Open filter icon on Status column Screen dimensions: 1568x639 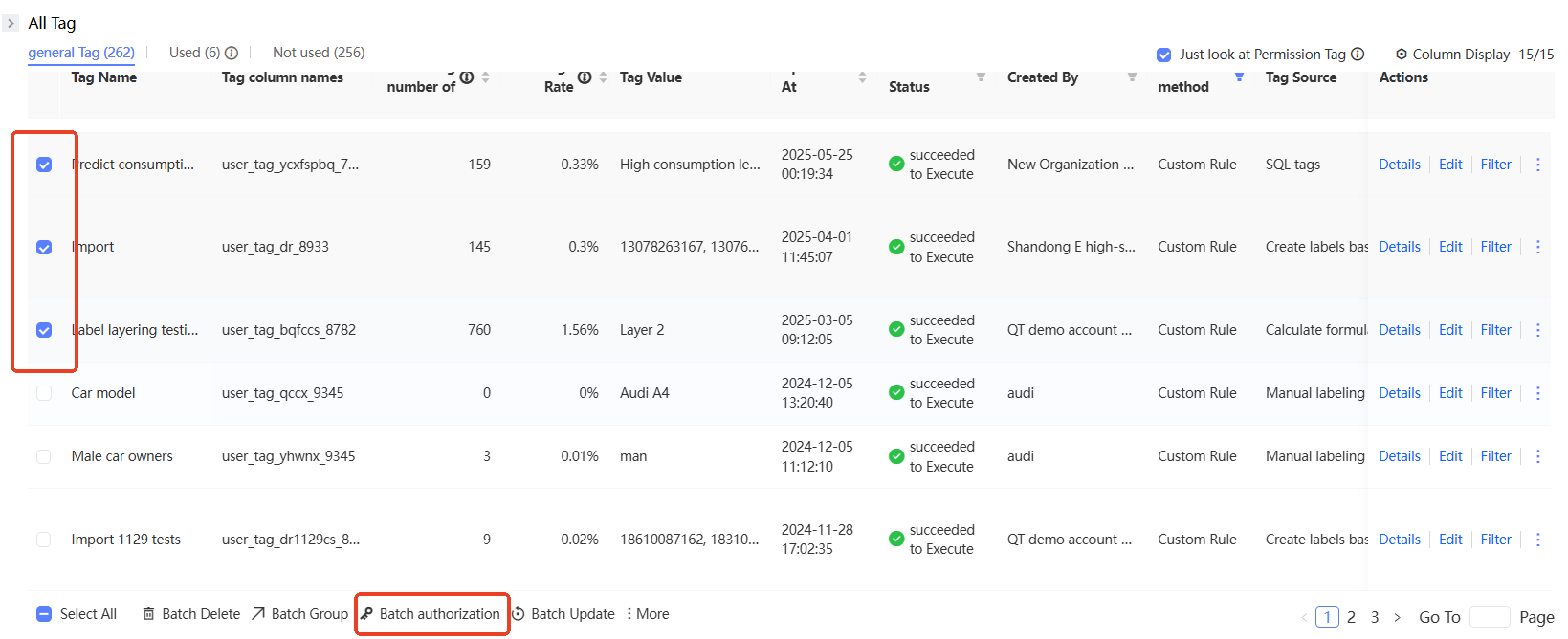[x=981, y=77]
